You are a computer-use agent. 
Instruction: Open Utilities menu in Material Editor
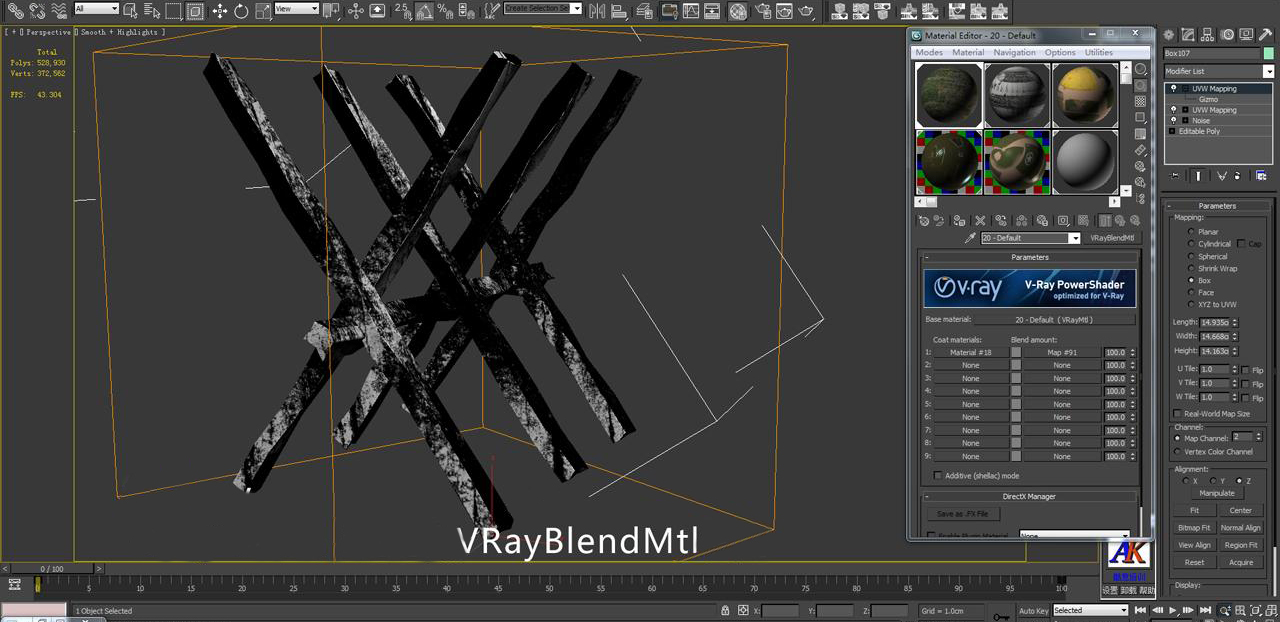(x=1099, y=52)
